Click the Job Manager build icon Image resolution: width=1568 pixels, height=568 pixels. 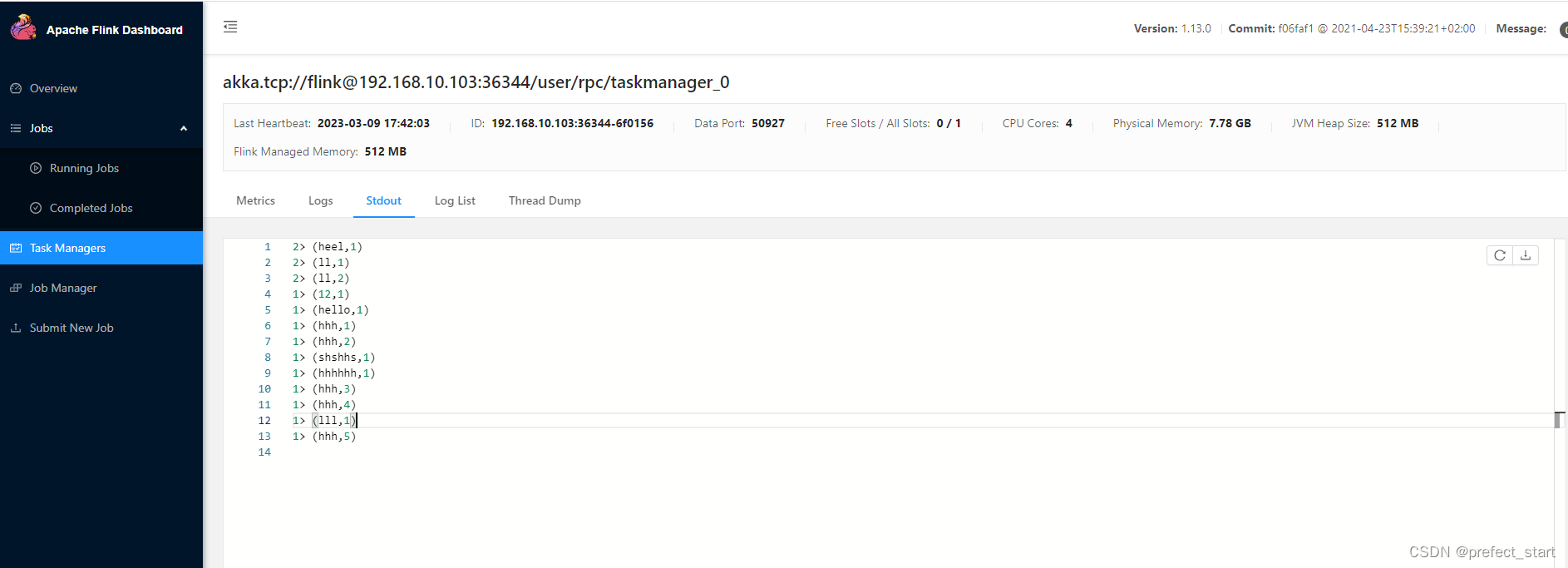tap(16, 288)
